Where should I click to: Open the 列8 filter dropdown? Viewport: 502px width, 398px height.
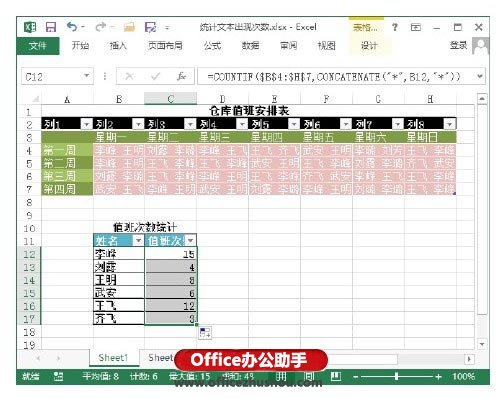pos(449,124)
